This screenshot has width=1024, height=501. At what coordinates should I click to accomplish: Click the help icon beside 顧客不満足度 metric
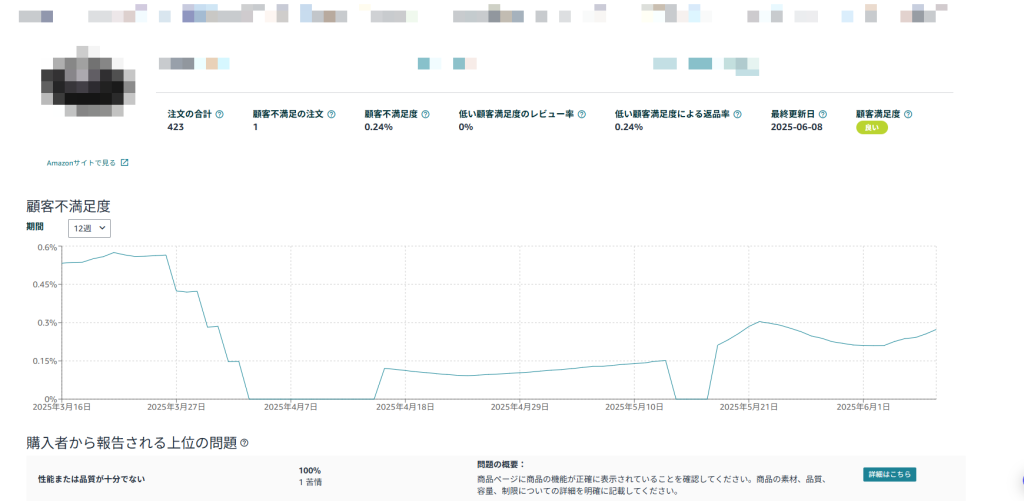[426, 114]
